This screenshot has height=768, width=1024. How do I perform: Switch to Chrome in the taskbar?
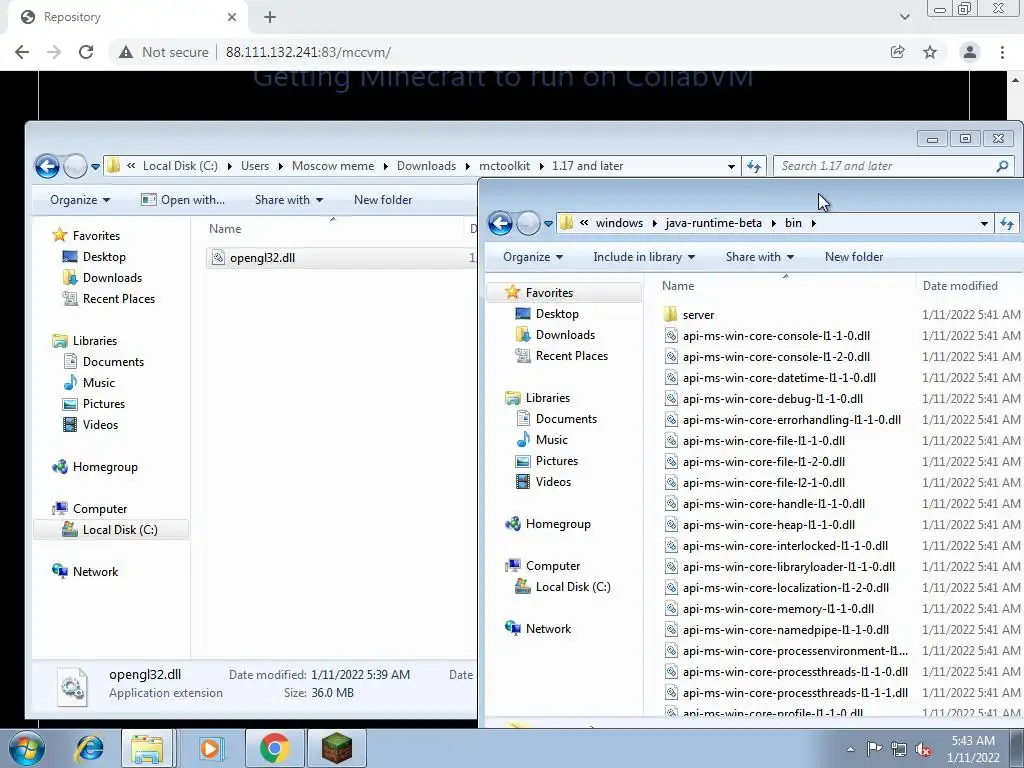[274, 748]
